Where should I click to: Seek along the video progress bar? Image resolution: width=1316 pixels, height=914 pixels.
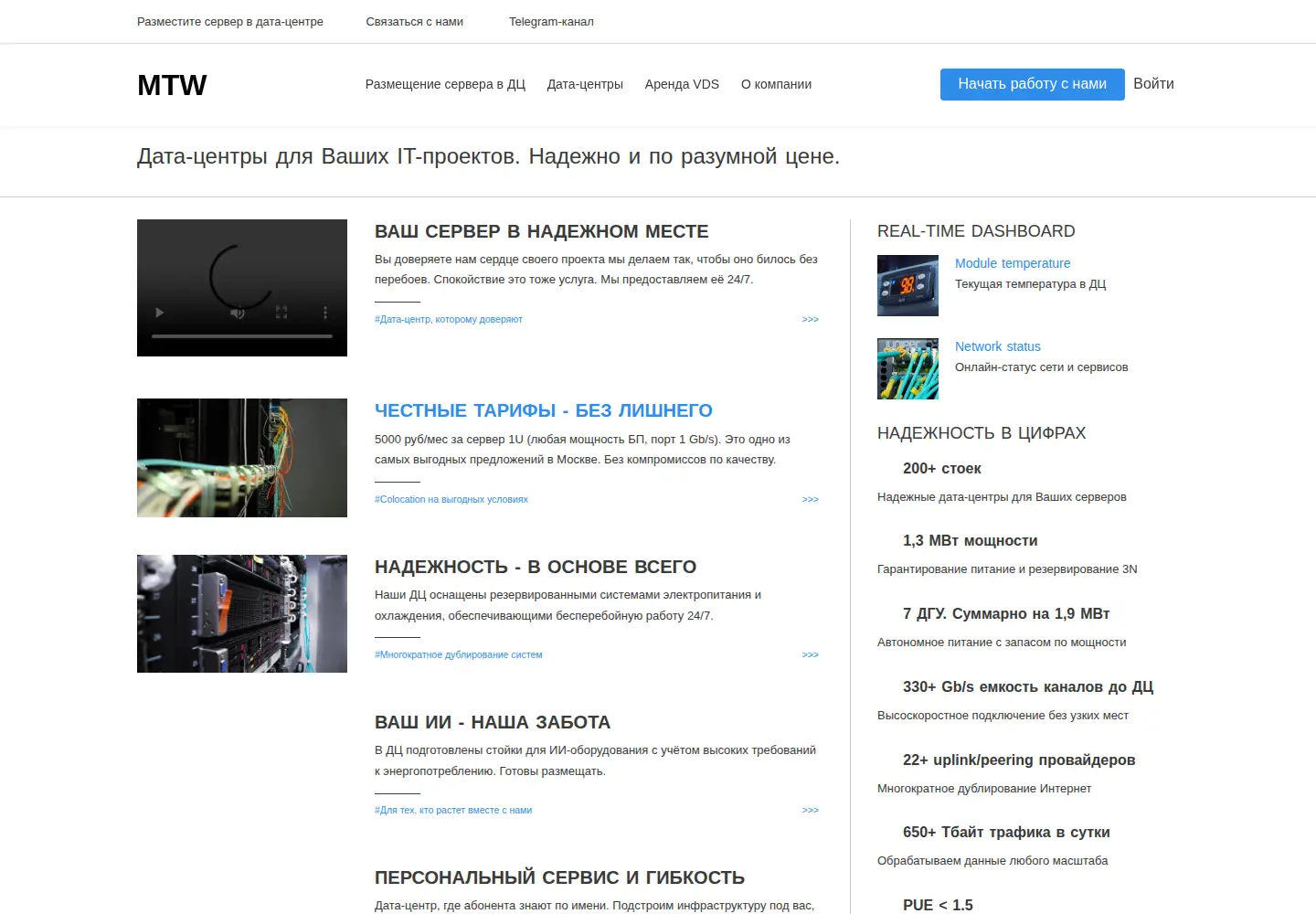(x=242, y=336)
